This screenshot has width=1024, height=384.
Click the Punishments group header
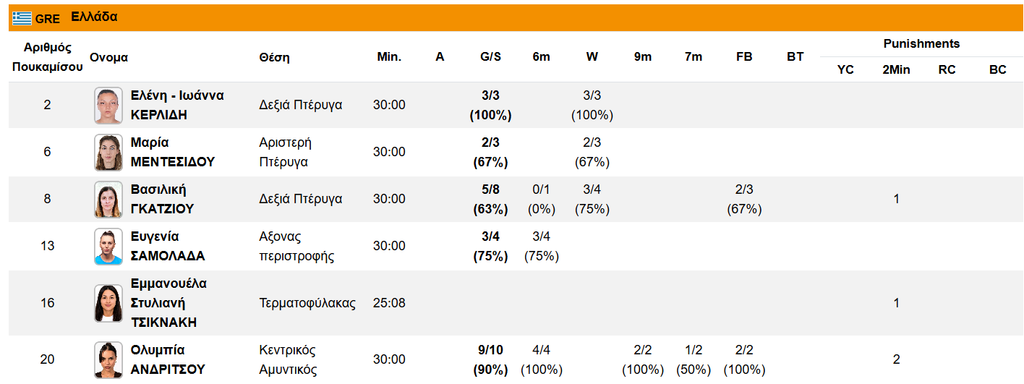pos(921,44)
